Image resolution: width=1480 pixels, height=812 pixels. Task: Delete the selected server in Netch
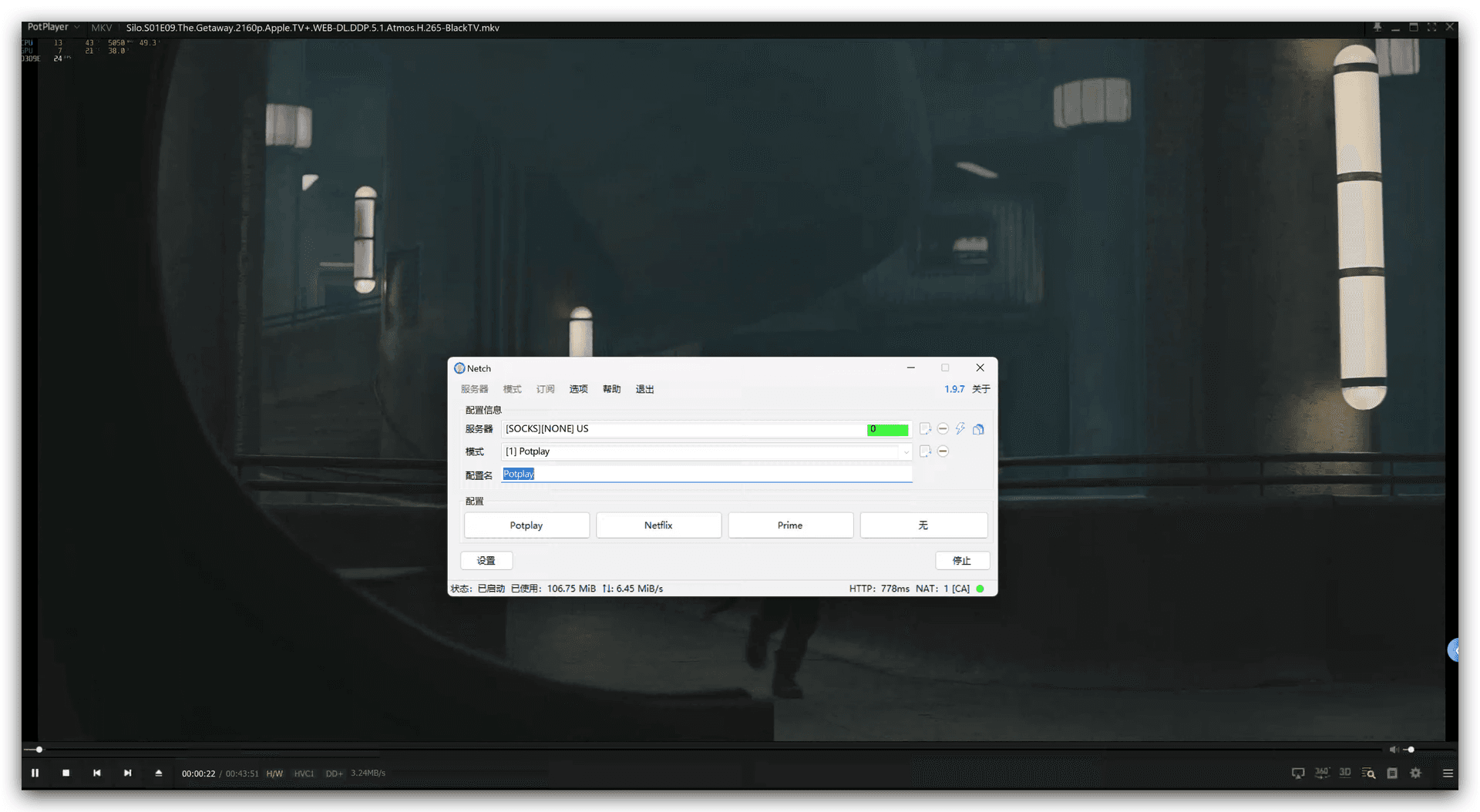(943, 429)
